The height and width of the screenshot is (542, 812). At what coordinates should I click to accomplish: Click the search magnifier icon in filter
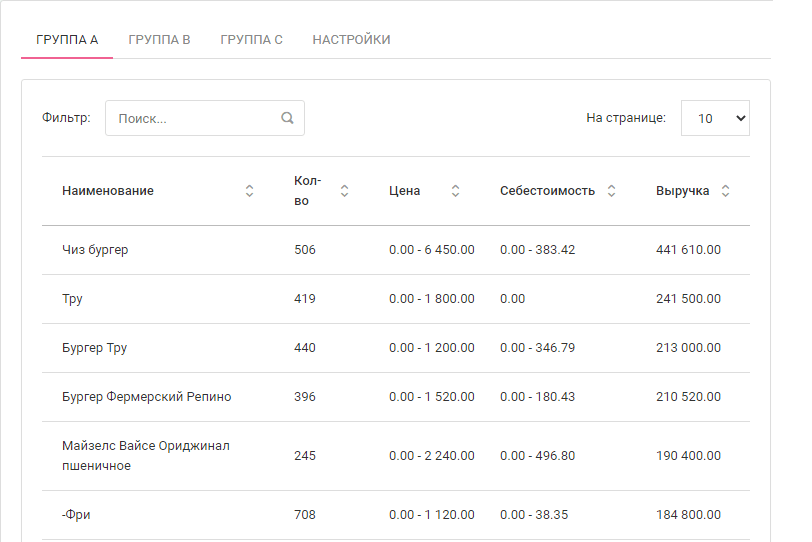click(287, 118)
